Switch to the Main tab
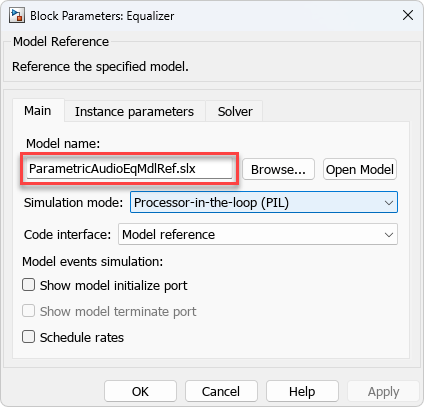The image size is (424, 407). [38, 111]
